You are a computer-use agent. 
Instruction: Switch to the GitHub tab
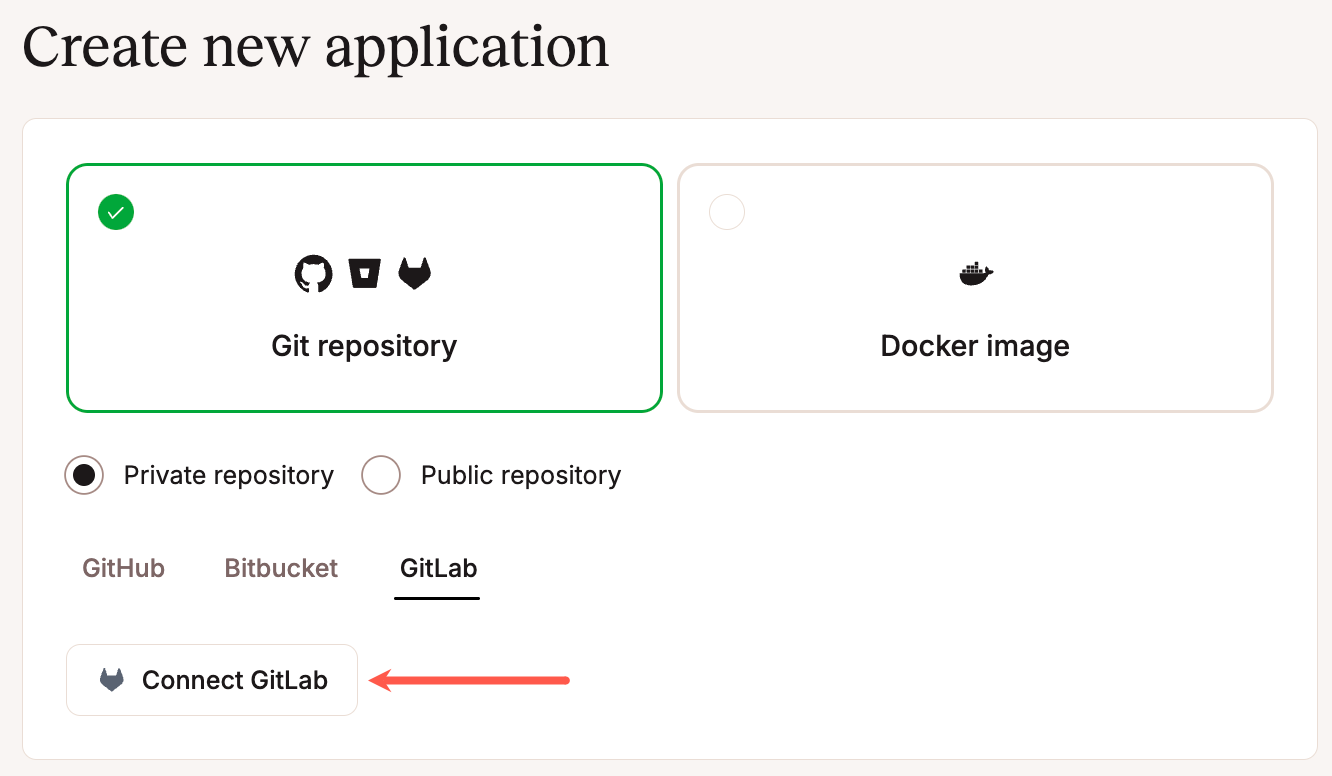122,567
